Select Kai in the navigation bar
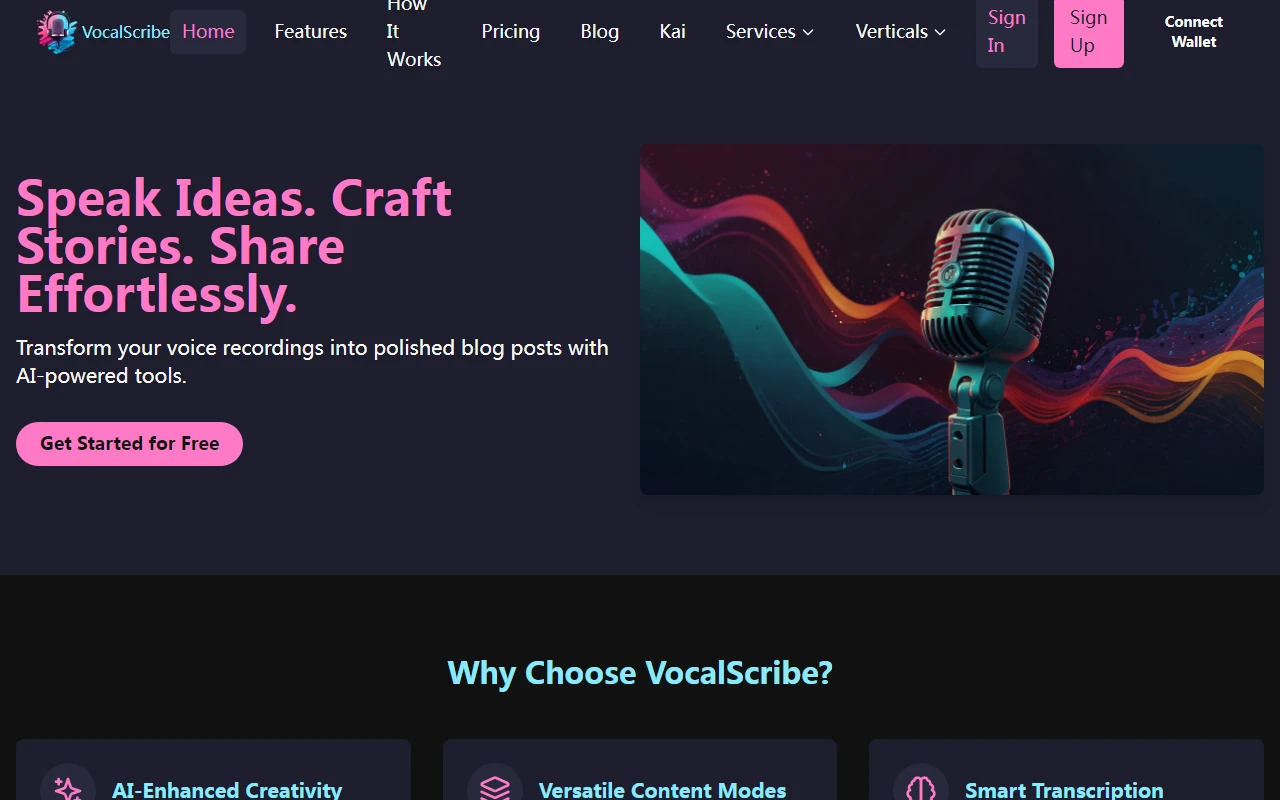Screen dimensions: 1280x800 click(x=671, y=31)
